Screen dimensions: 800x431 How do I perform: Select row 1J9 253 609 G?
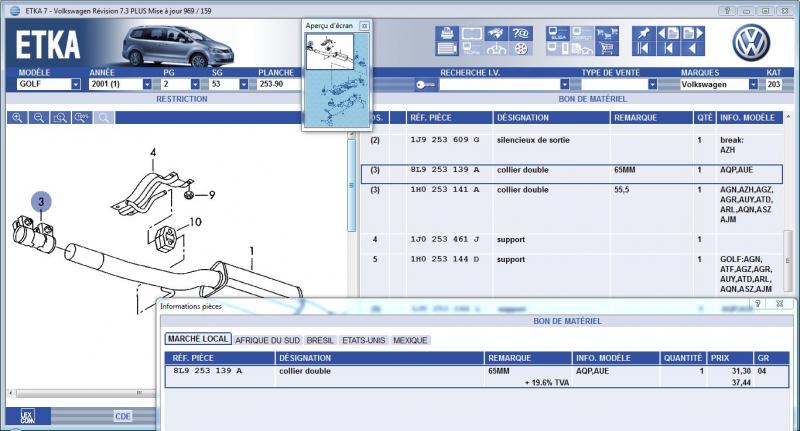pos(572,145)
